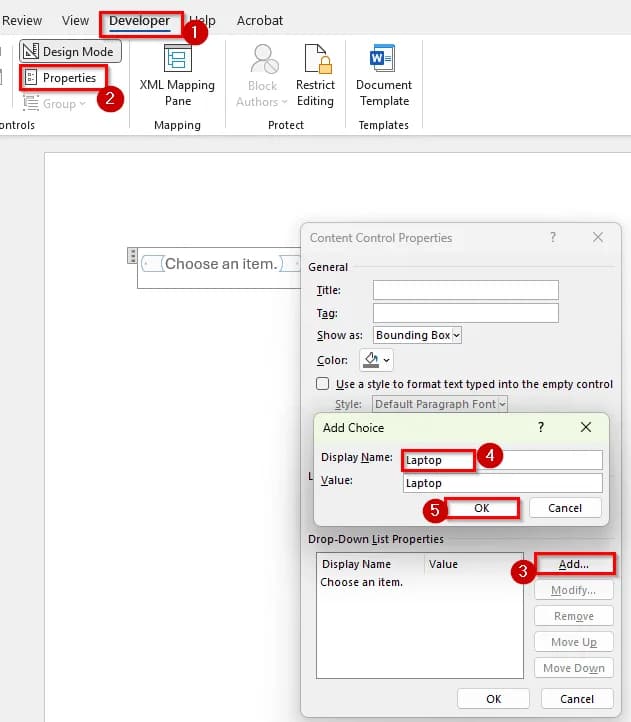The width and height of the screenshot is (631, 722).
Task: Open Restrict Editing
Action: point(316,76)
